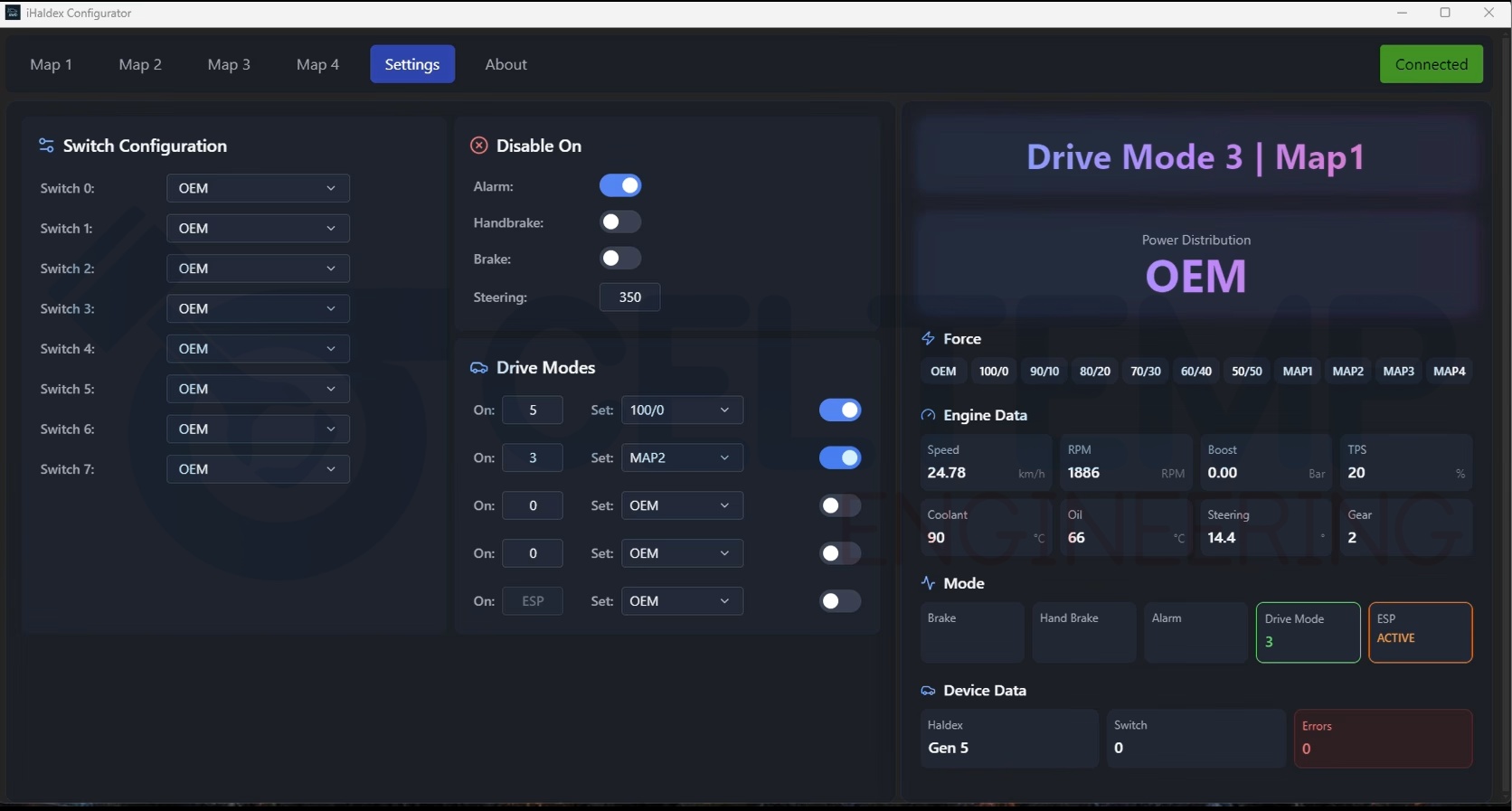Force 100/0 power distribution
The height and width of the screenshot is (811, 1512).
point(994,372)
